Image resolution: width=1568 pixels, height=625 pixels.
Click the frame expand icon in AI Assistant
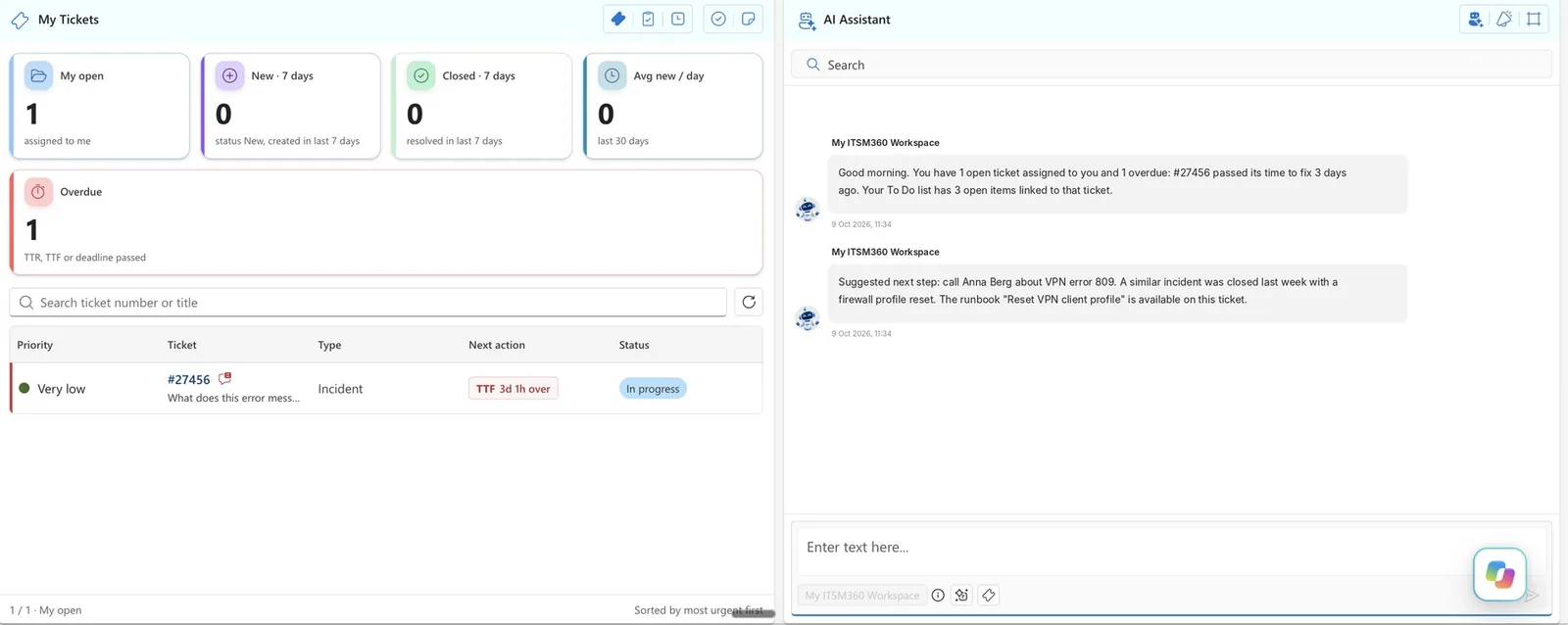click(x=1534, y=19)
